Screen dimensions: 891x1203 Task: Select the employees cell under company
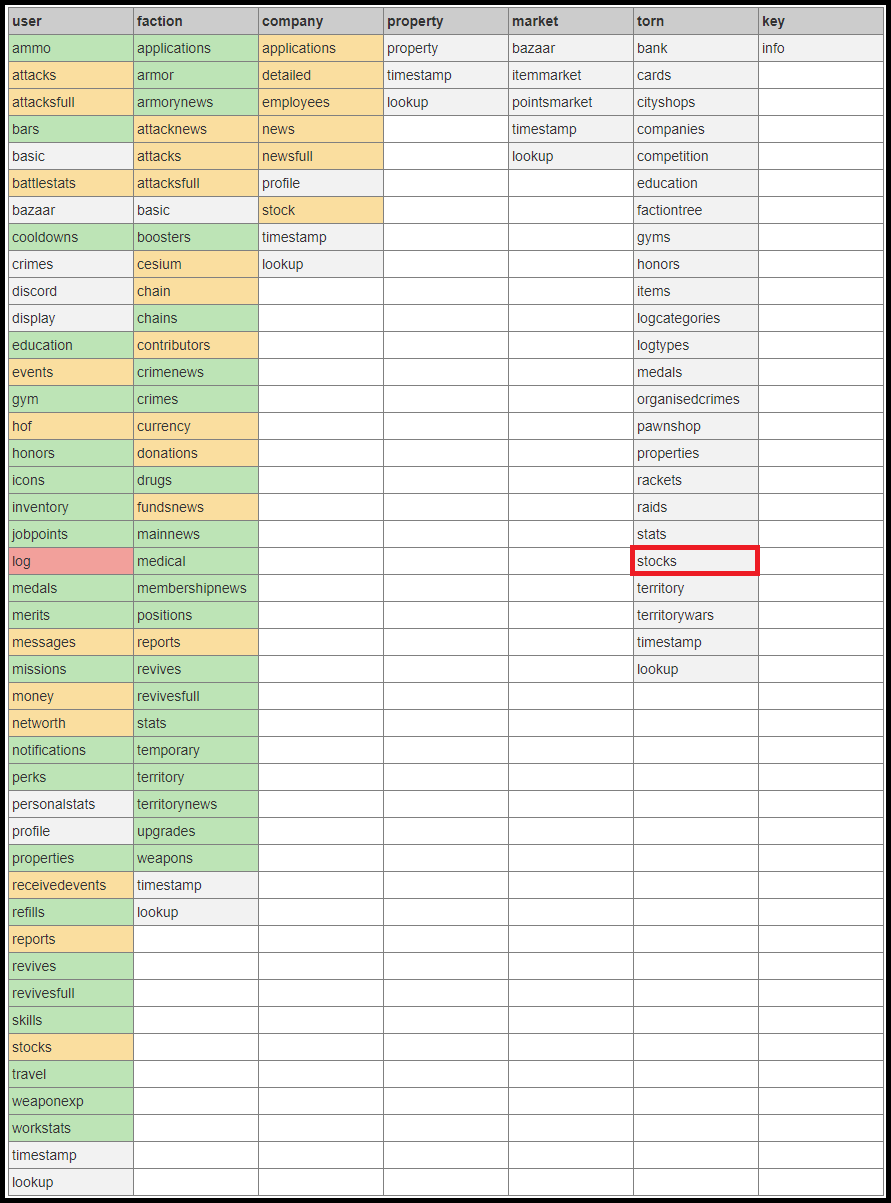coord(321,102)
